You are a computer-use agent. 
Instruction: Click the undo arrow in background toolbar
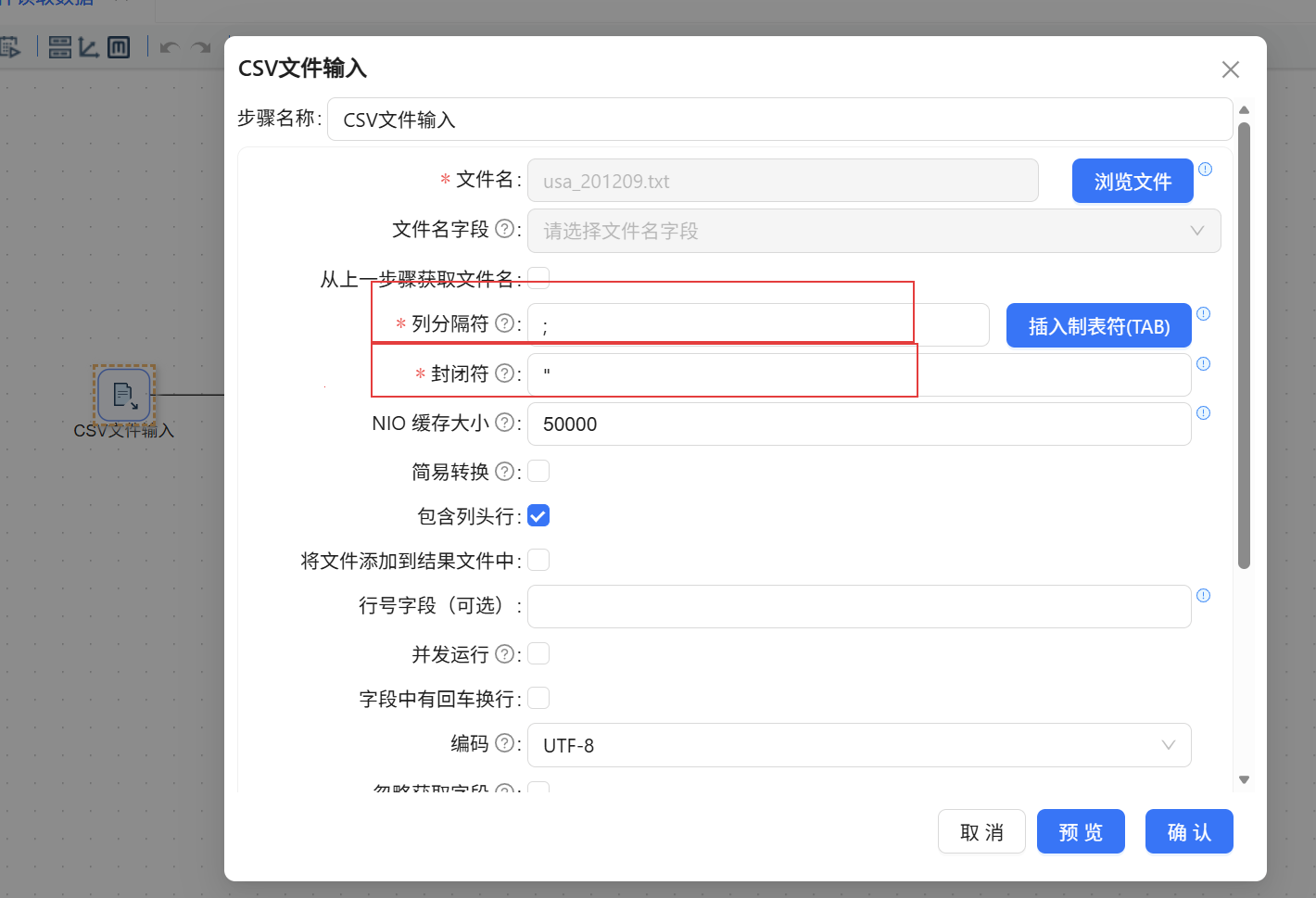coord(170,47)
